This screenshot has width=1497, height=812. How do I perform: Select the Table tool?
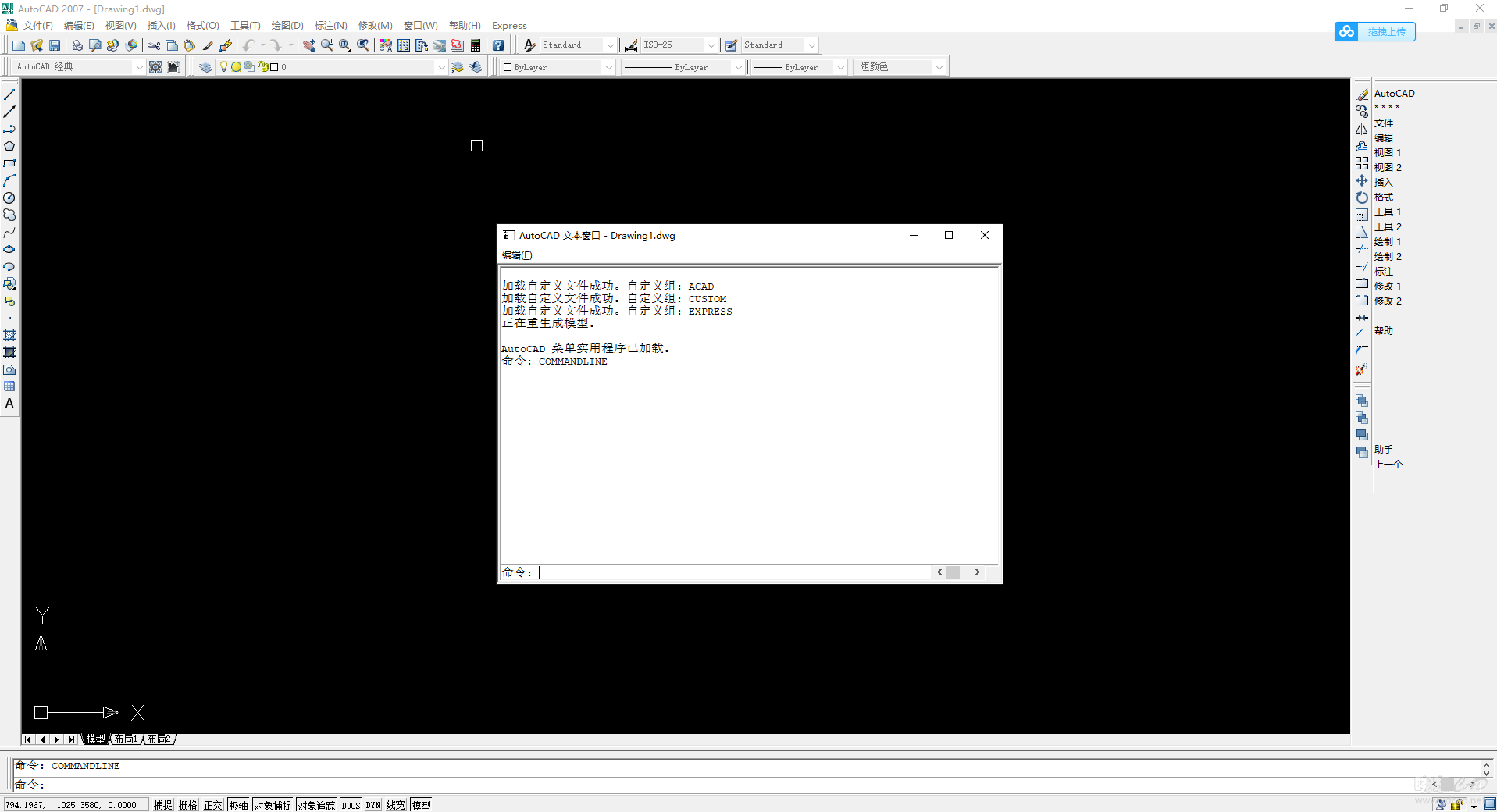click(x=9, y=386)
